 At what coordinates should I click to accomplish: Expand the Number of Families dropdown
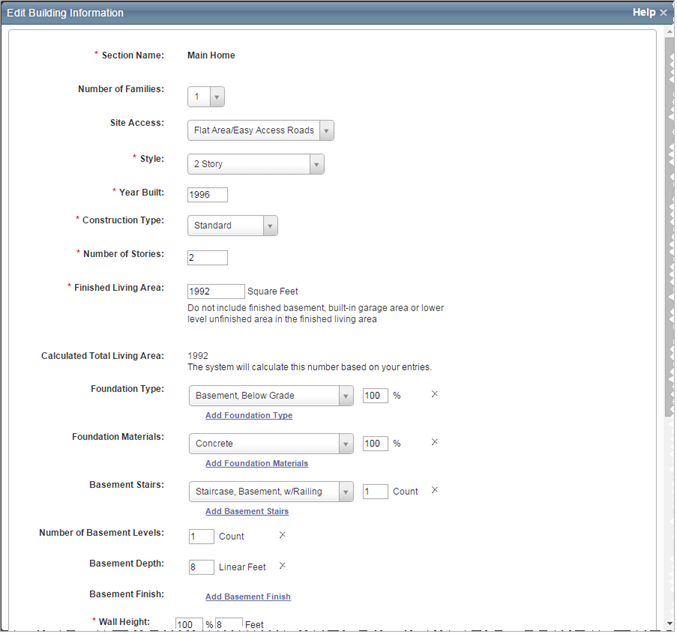click(x=217, y=97)
